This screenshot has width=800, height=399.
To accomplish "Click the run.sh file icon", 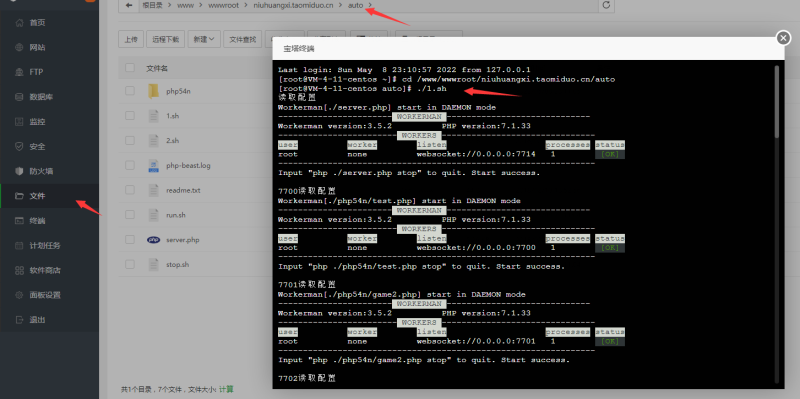I will [153, 215].
